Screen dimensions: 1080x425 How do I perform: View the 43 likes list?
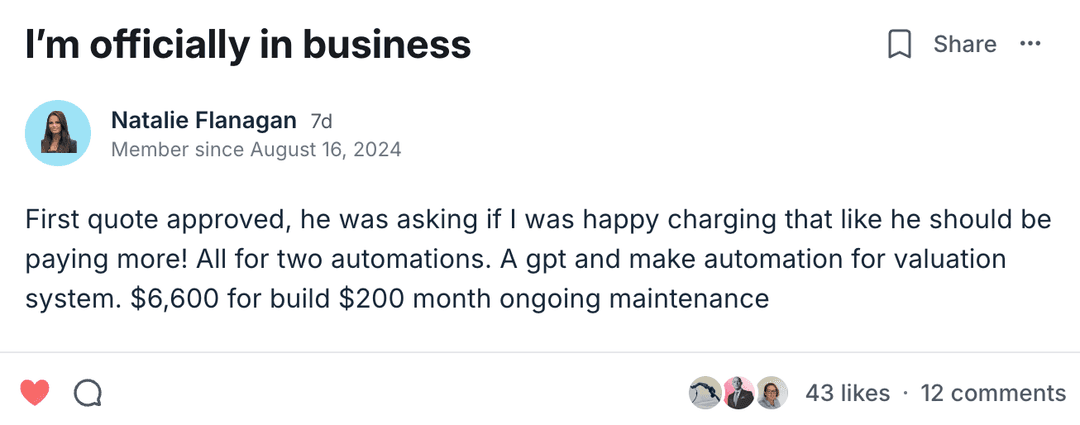click(x=847, y=393)
